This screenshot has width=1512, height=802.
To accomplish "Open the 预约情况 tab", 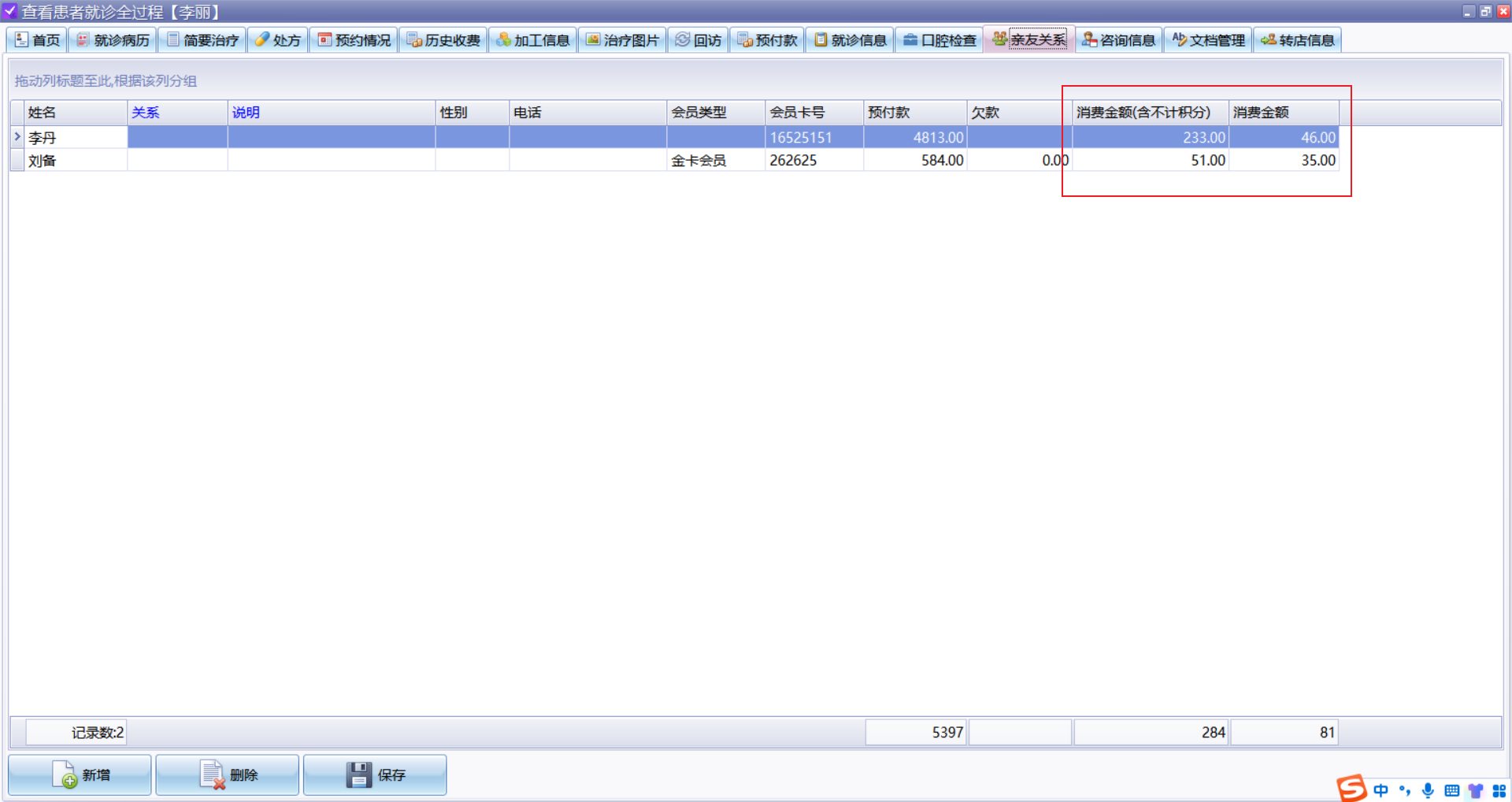I will [354, 40].
